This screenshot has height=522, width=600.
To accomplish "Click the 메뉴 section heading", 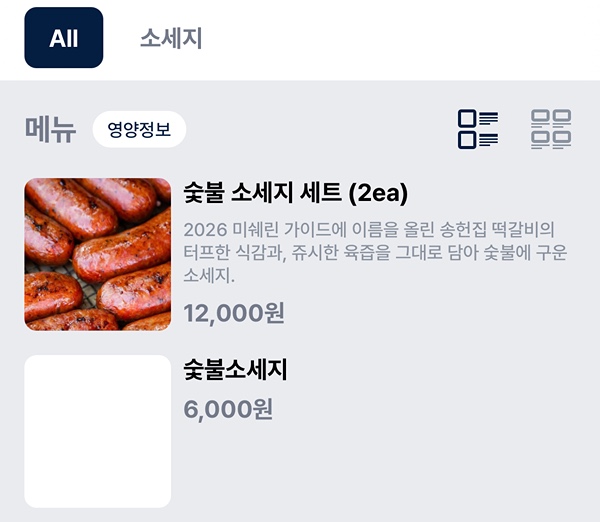I will coord(50,130).
